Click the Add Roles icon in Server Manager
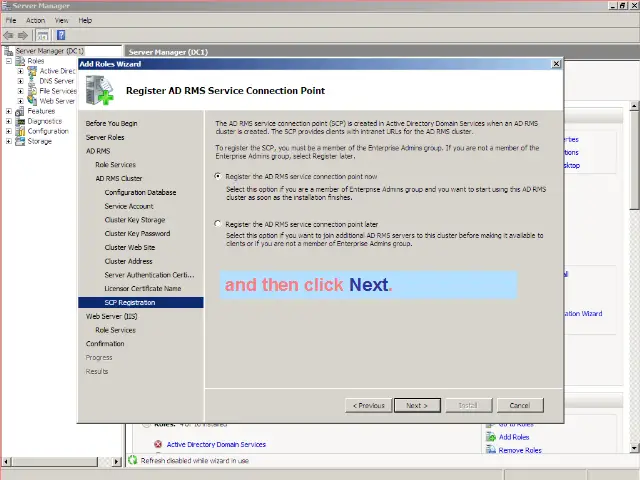 (x=491, y=437)
